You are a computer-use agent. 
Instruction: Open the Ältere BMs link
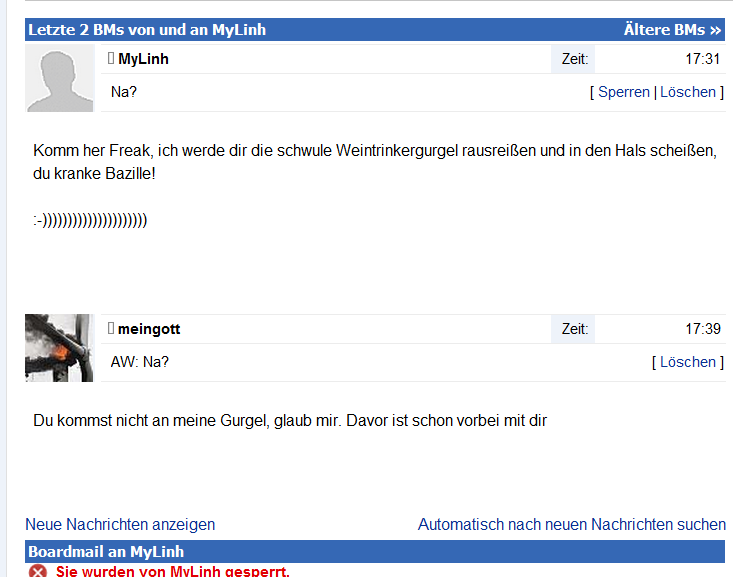672,29
